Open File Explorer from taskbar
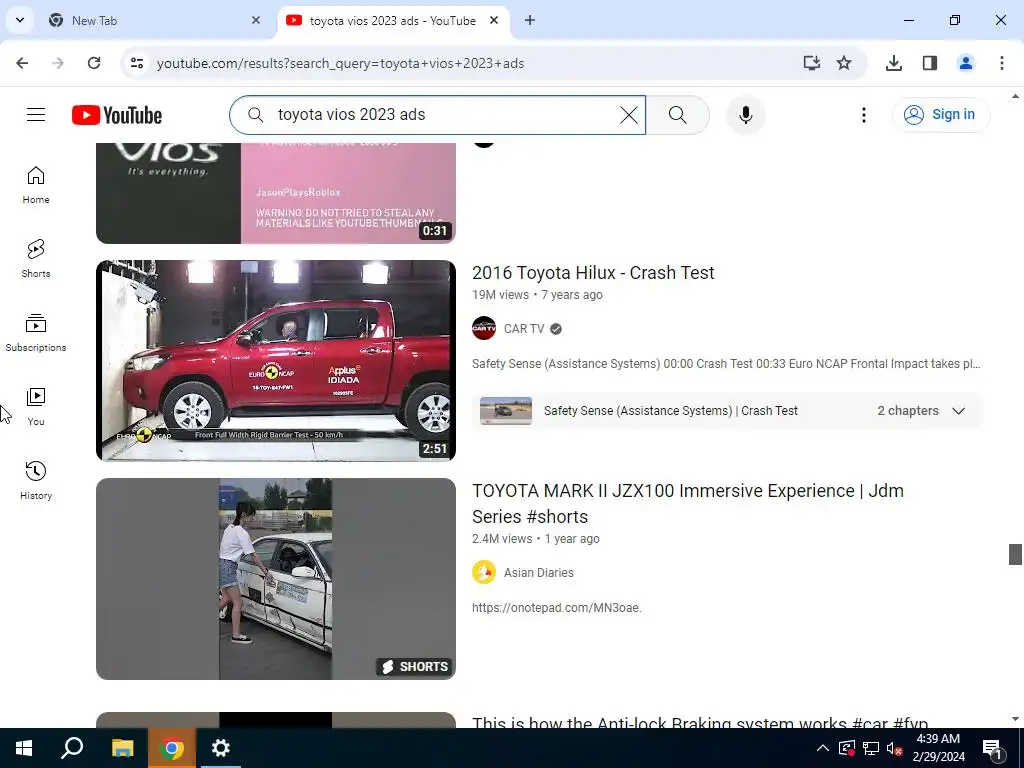 click(x=122, y=748)
